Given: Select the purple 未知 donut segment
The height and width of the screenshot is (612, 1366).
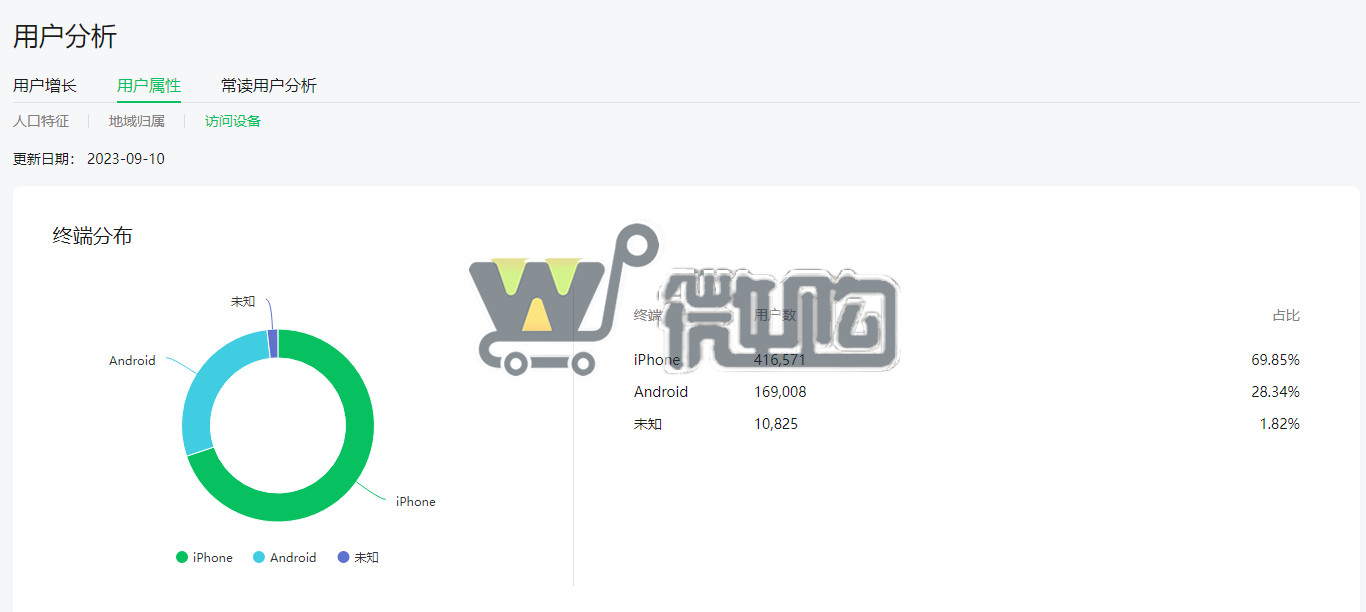Looking at the screenshot, I should pos(273,343).
